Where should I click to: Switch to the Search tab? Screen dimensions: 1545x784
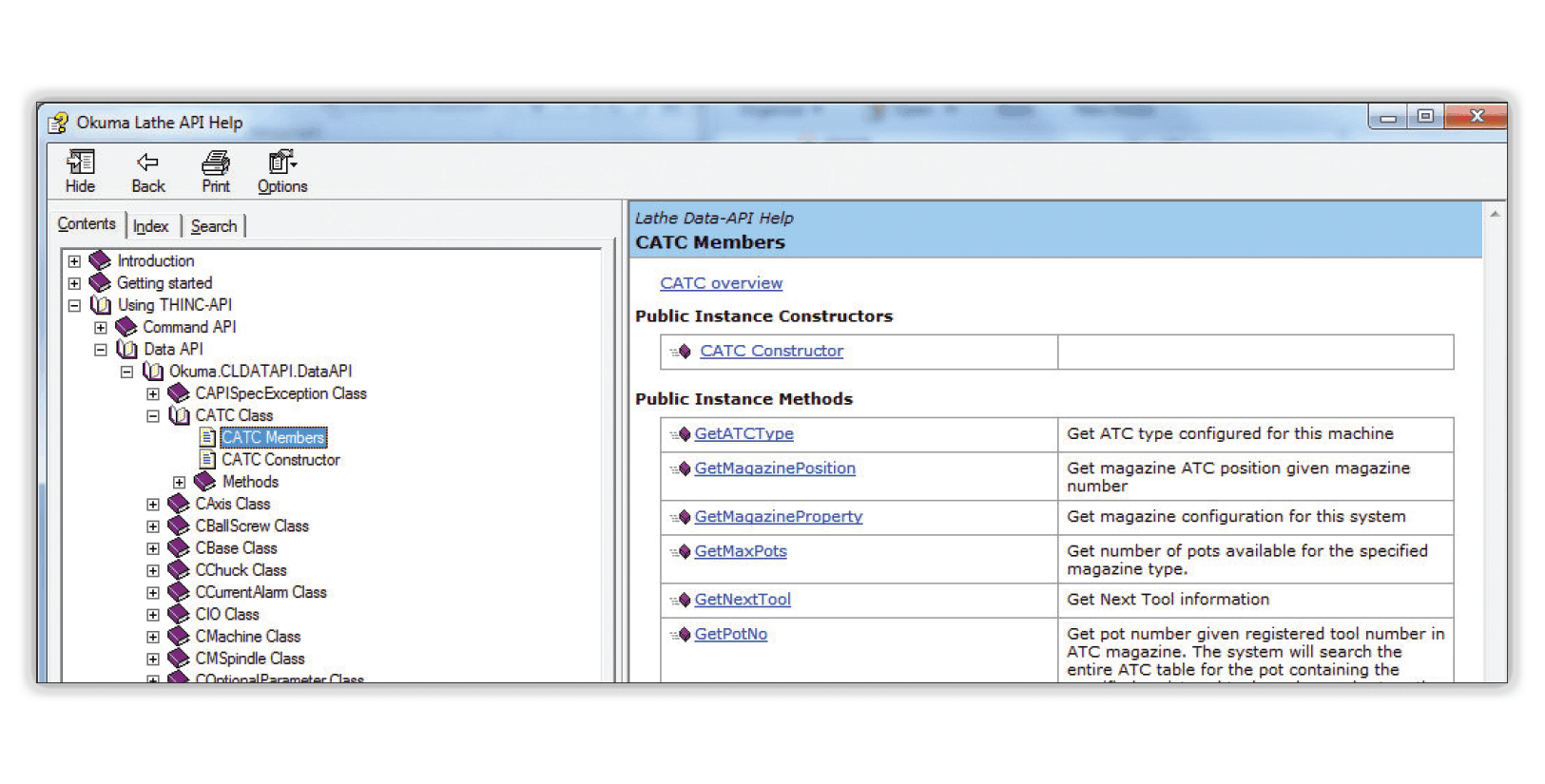[214, 226]
